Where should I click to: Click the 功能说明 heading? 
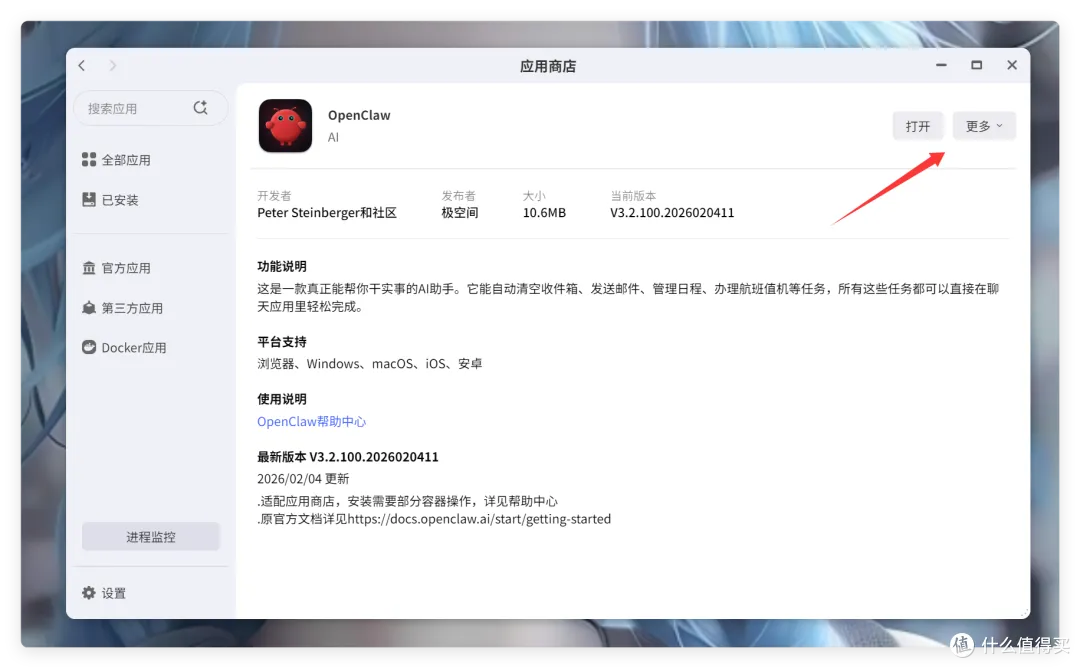point(282,267)
